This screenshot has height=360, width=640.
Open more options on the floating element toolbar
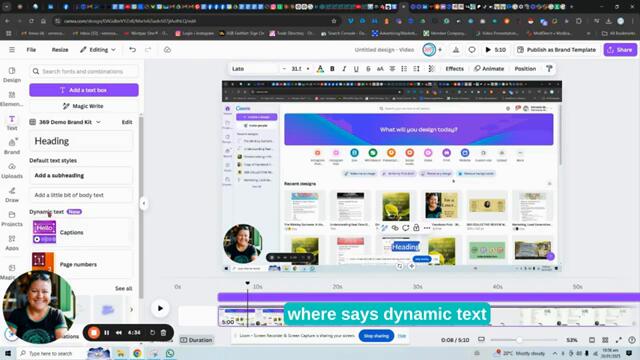click(x=427, y=228)
